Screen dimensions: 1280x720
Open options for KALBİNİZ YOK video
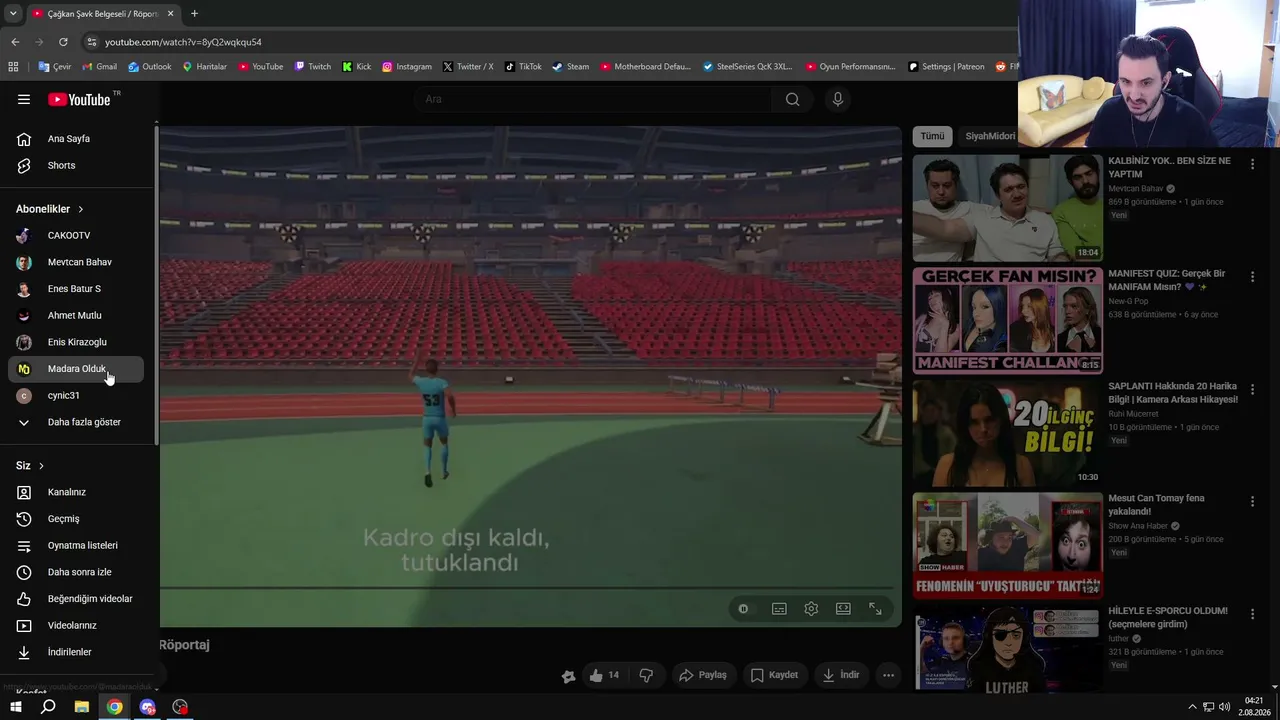tap(1252, 164)
